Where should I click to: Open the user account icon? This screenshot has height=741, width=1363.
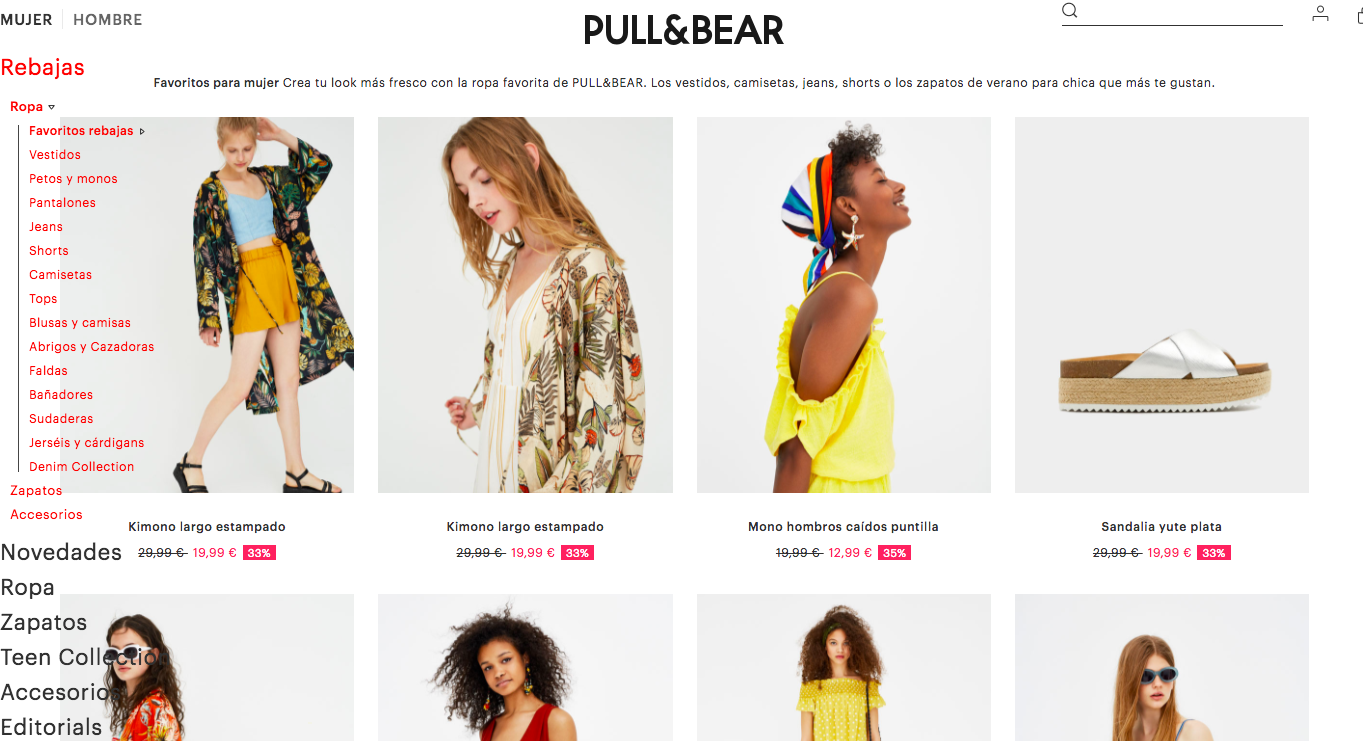1321,13
